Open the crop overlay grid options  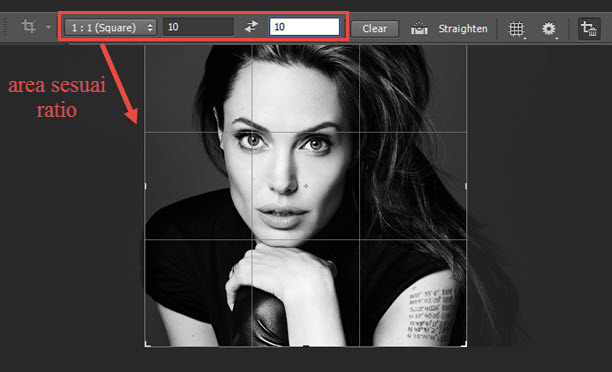516,28
